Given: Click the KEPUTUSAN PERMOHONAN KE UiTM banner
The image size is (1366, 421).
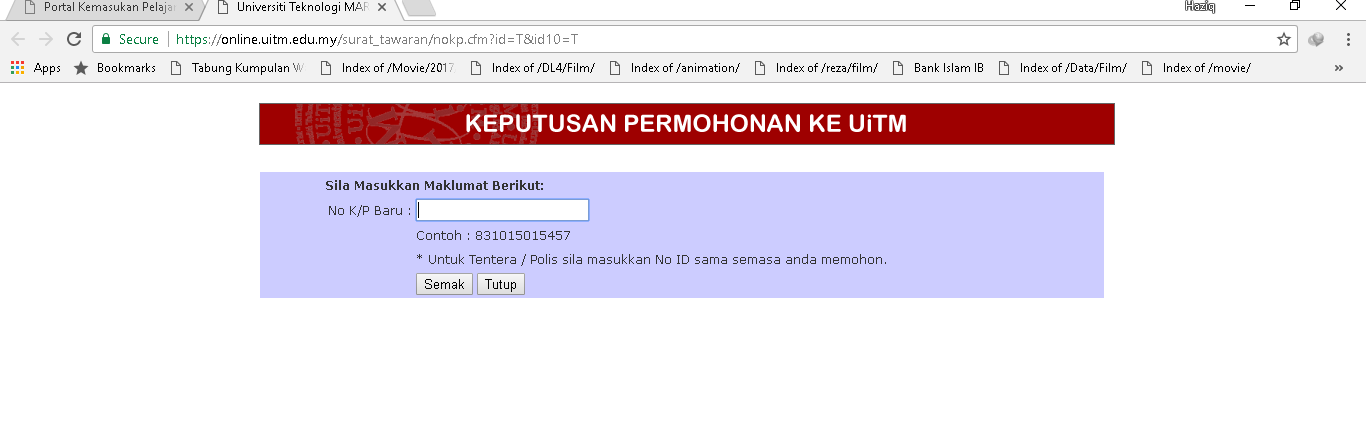Looking at the screenshot, I should point(686,124).
